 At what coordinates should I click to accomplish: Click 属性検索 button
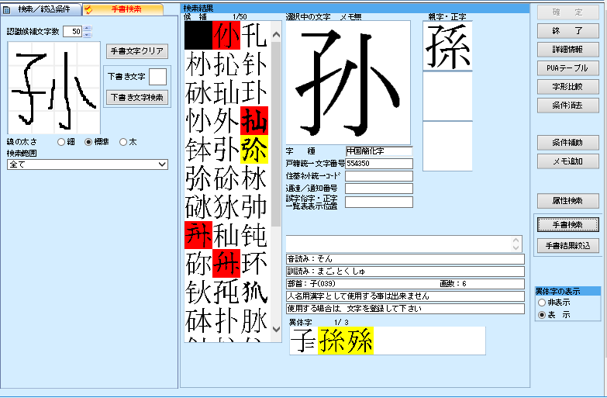point(568,201)
